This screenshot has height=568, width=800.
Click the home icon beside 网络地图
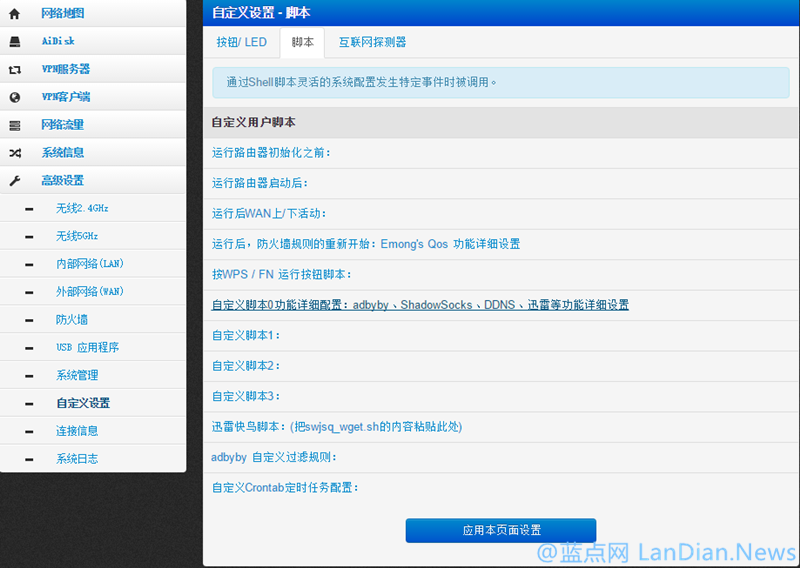[15, 14]
